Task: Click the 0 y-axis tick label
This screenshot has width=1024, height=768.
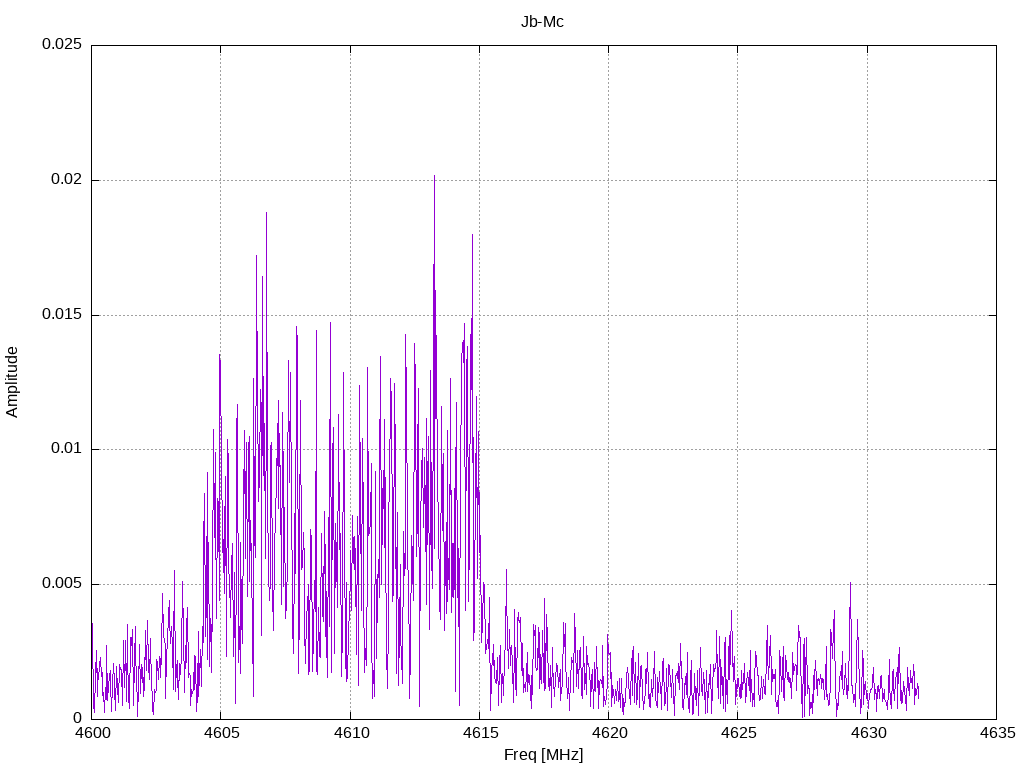Action: [x=77, y=718]
